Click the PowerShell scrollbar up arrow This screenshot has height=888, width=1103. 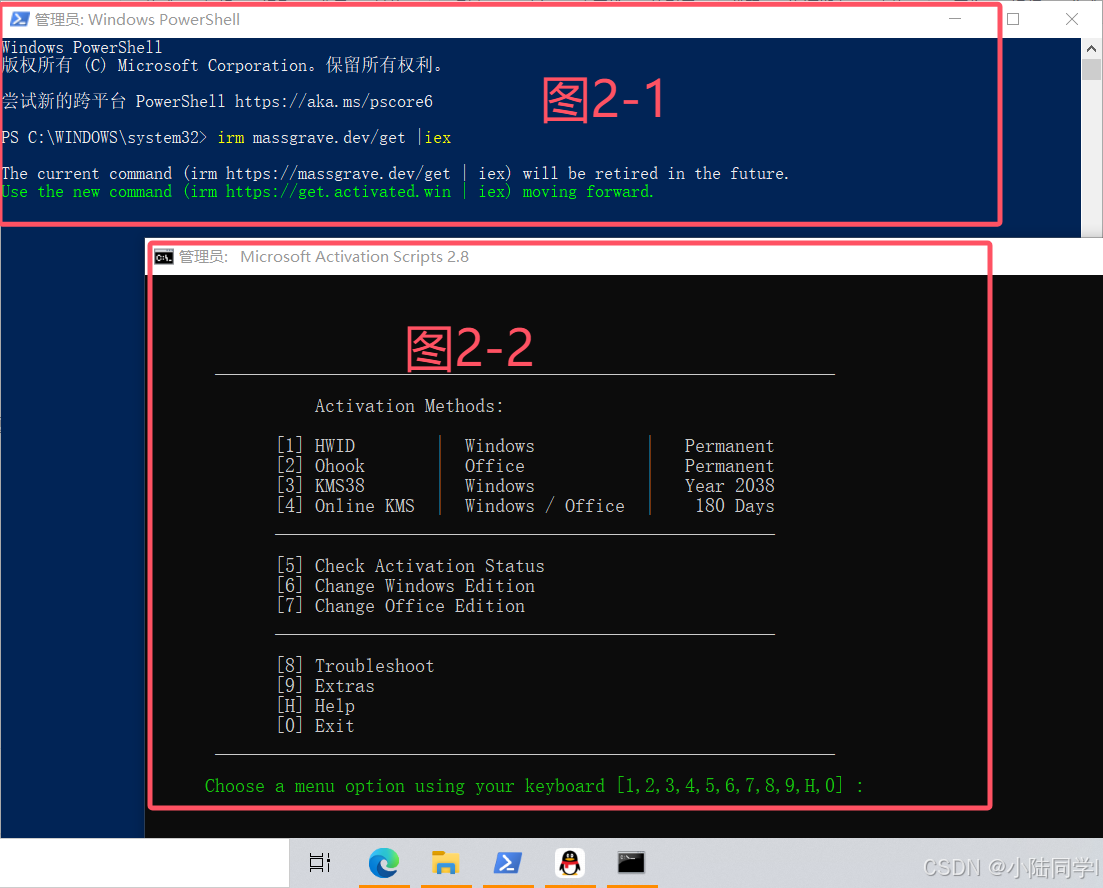click(x=1091, y=49)
